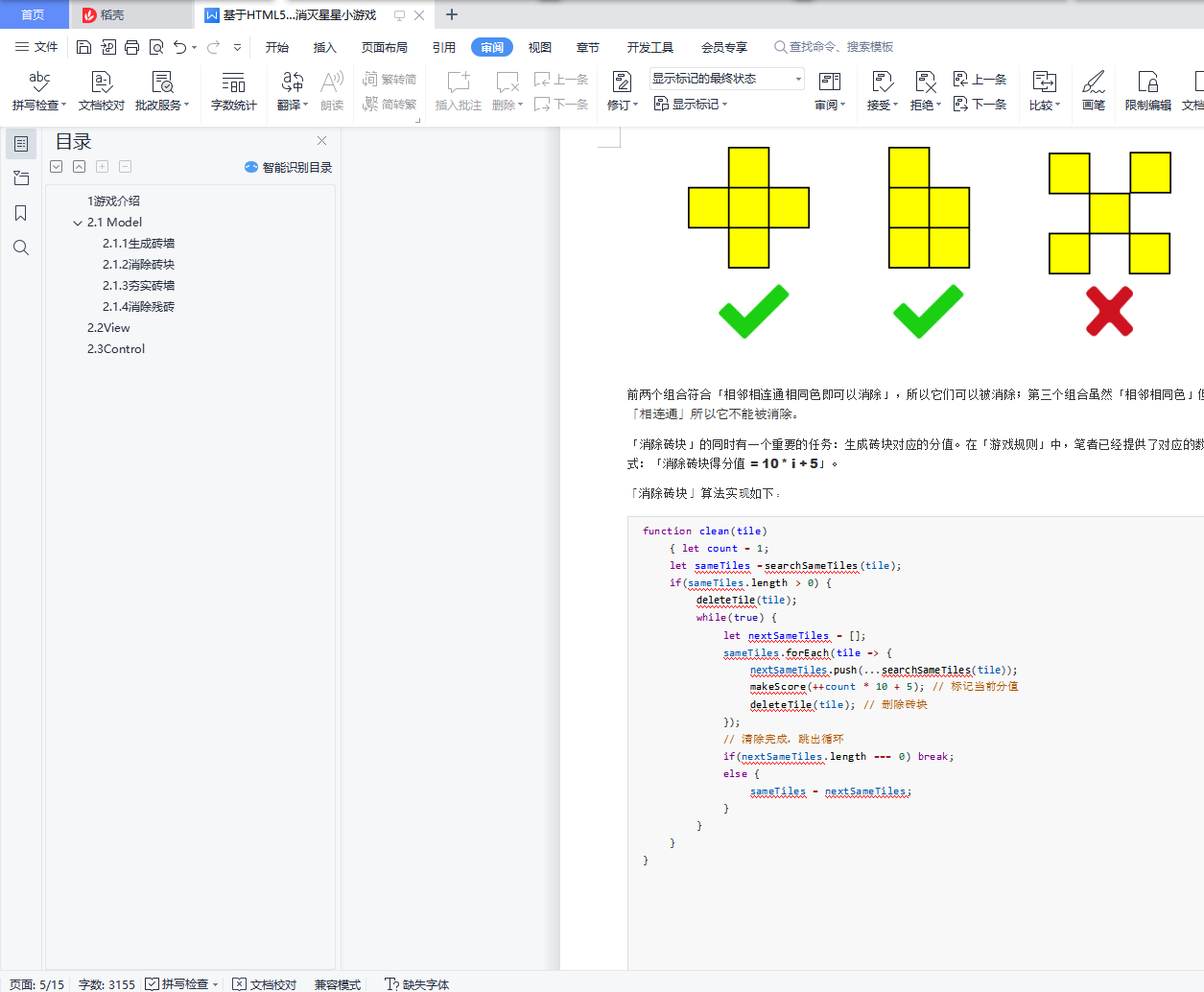Viewport: 1204px width, 992px height.
Task: Click the print preview icon
Action: tap(155, 47)
